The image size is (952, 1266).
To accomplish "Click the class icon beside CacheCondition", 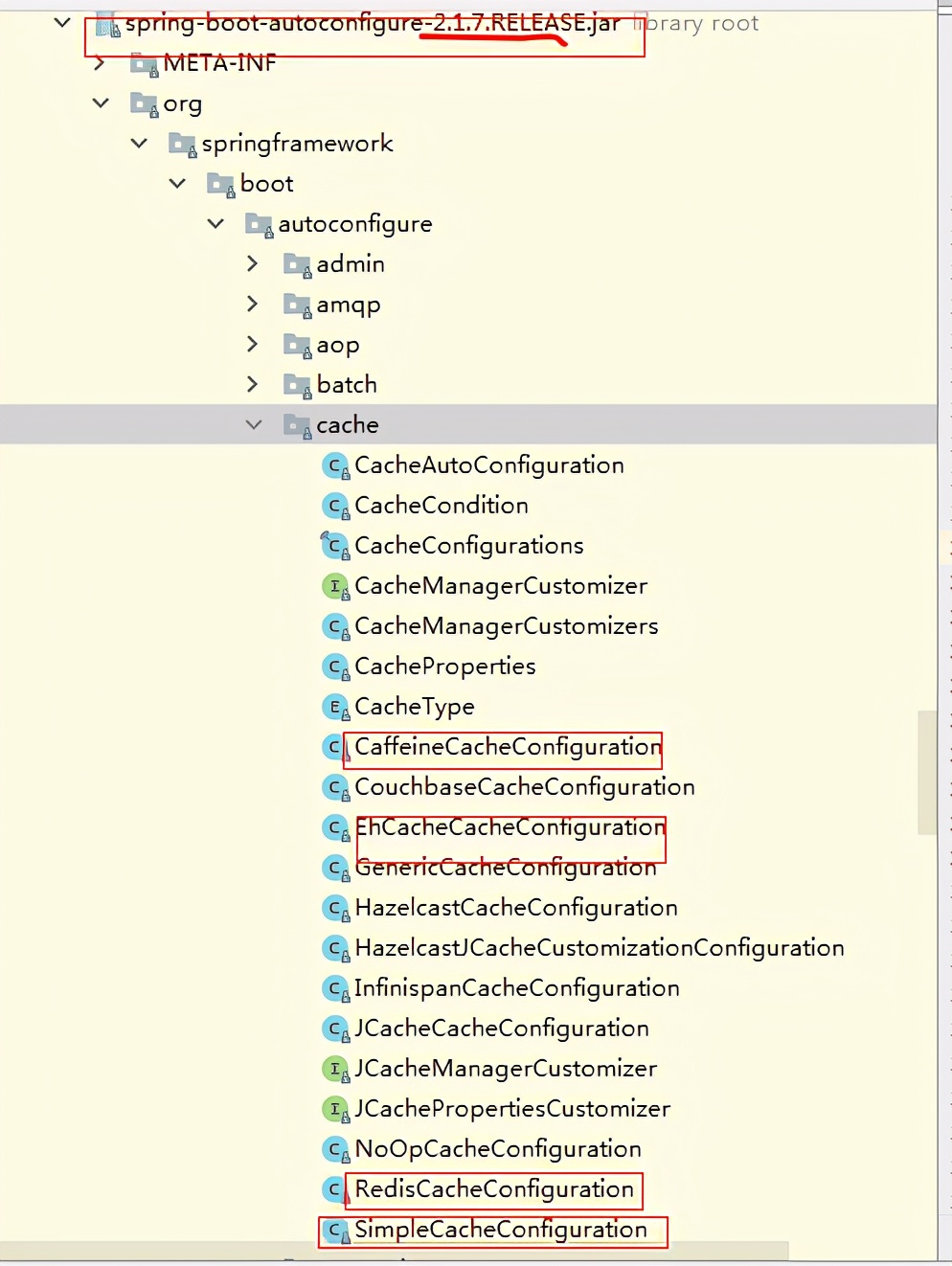I will (336, 507).
